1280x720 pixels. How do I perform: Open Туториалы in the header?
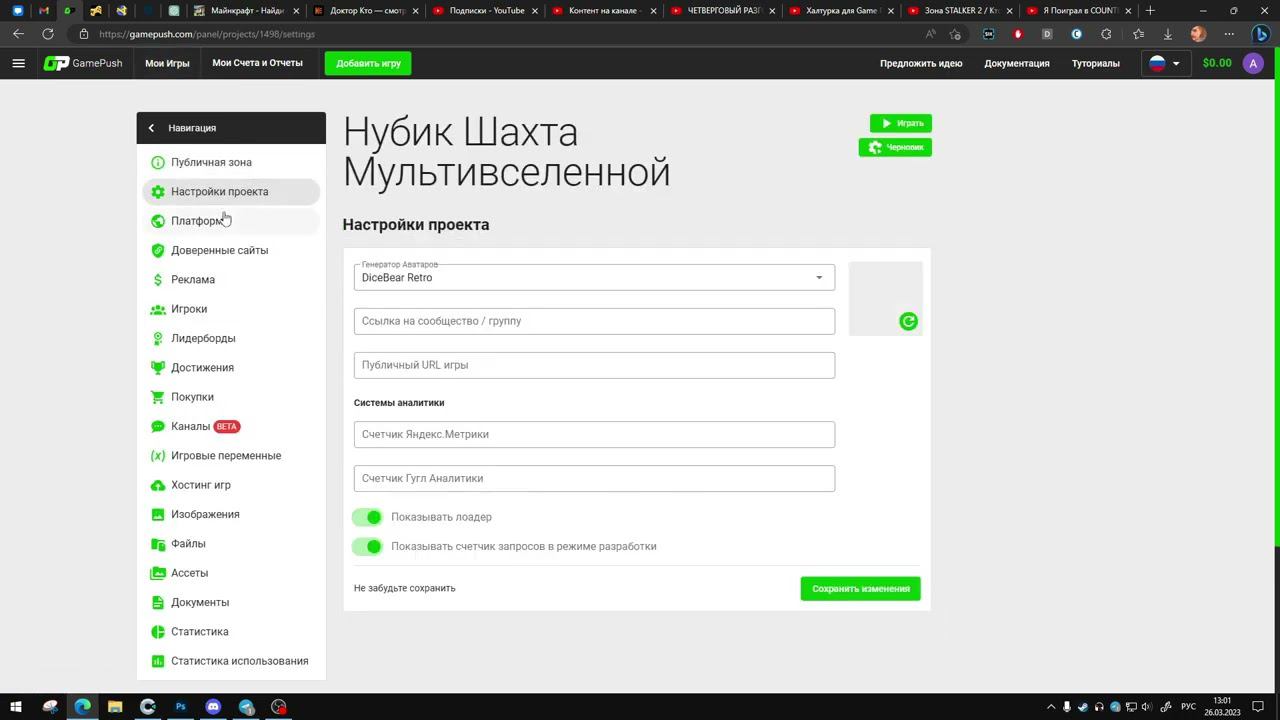(x=1096, y=63)
